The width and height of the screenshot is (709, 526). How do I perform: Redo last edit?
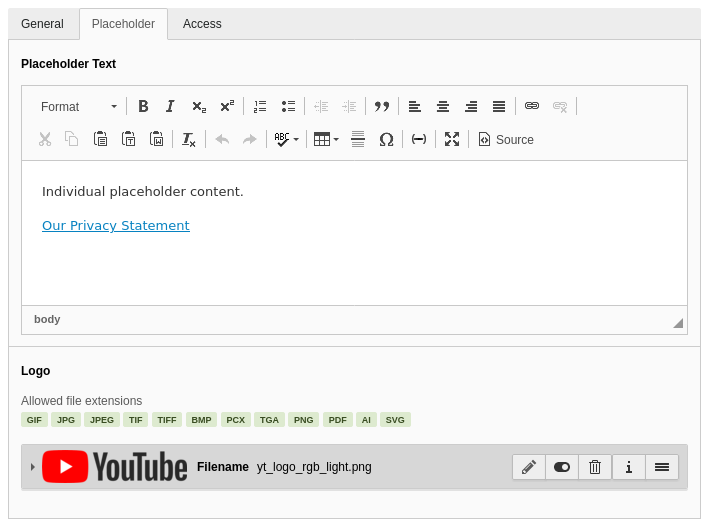coord(250,139)
